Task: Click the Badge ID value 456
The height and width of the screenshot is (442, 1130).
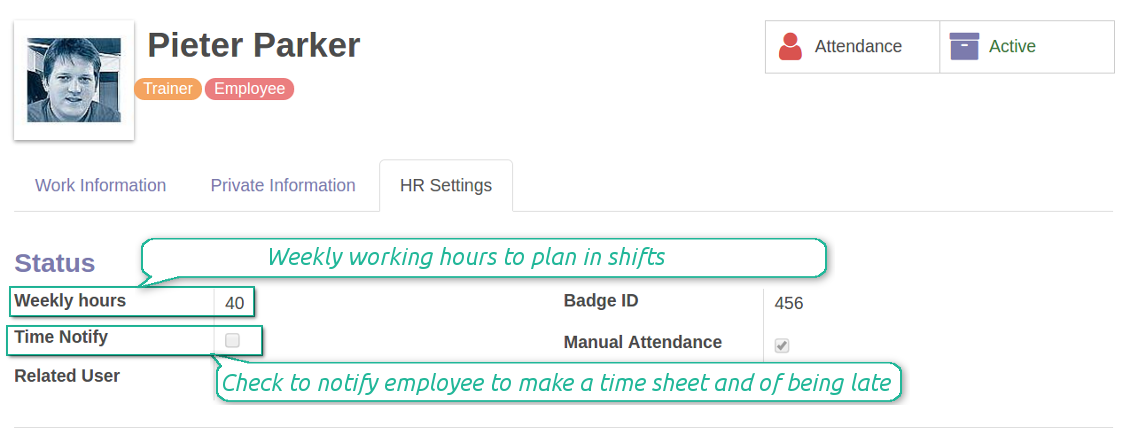Action: tap(789, 303)
